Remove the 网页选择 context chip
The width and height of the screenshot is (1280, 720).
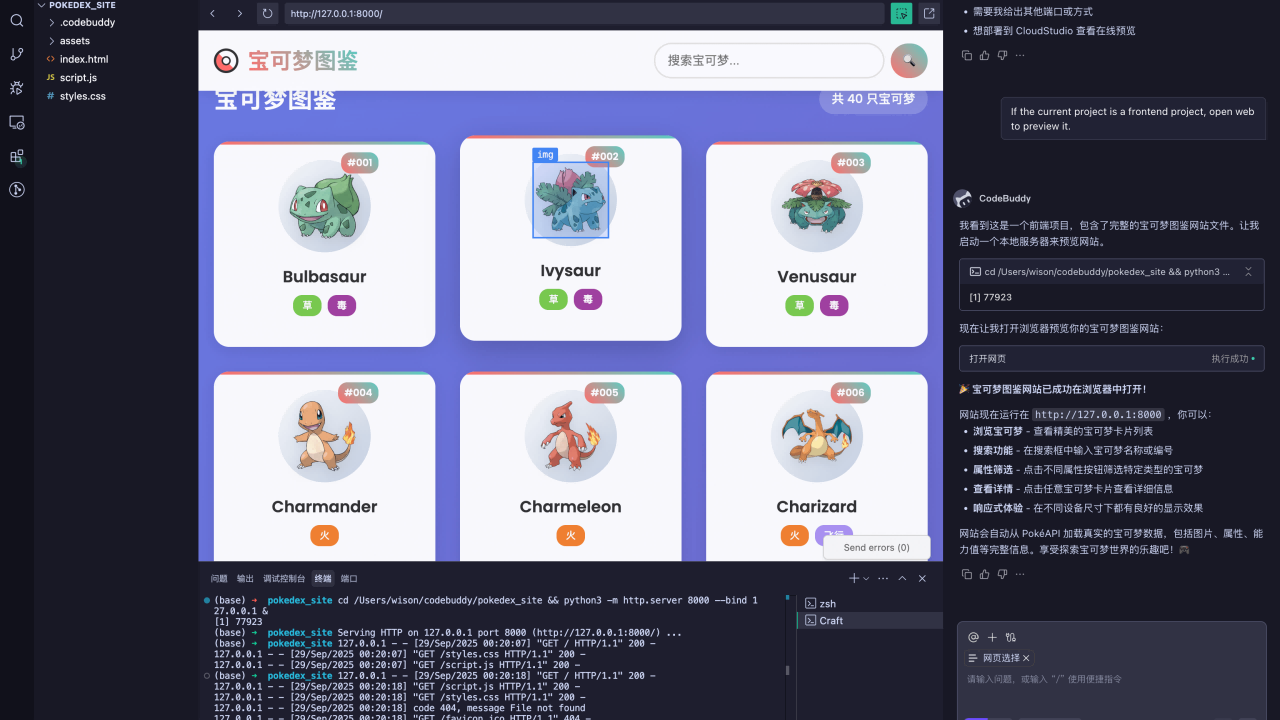click(1026, 658)
